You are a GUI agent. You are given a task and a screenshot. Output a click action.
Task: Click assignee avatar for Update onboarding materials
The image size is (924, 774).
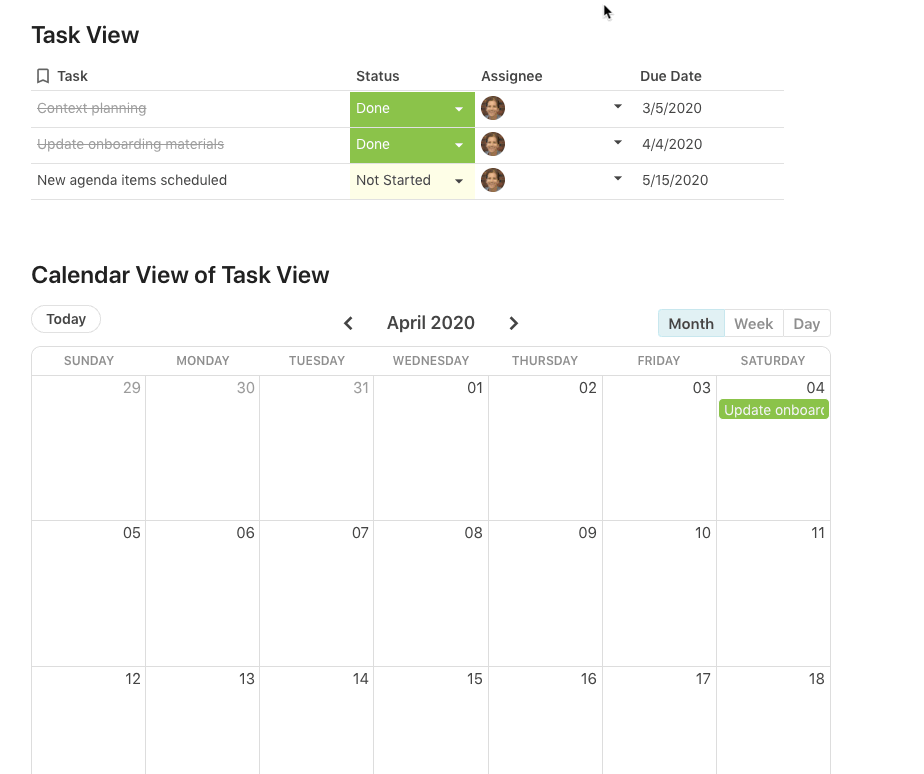pyautogui.click(x=493, y=144)
